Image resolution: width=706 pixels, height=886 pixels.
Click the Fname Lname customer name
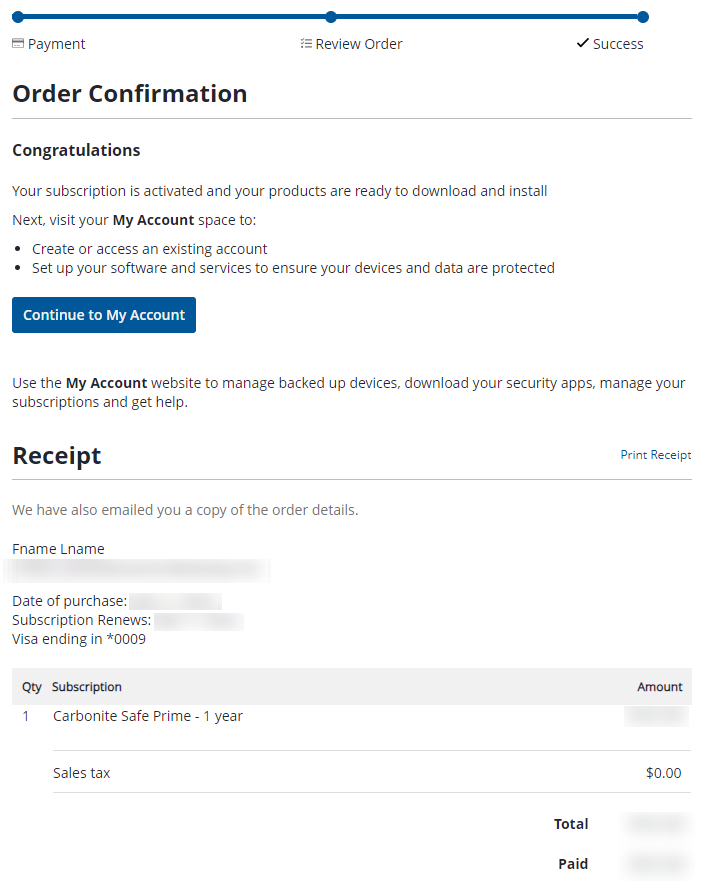click(x=58, y=549)
